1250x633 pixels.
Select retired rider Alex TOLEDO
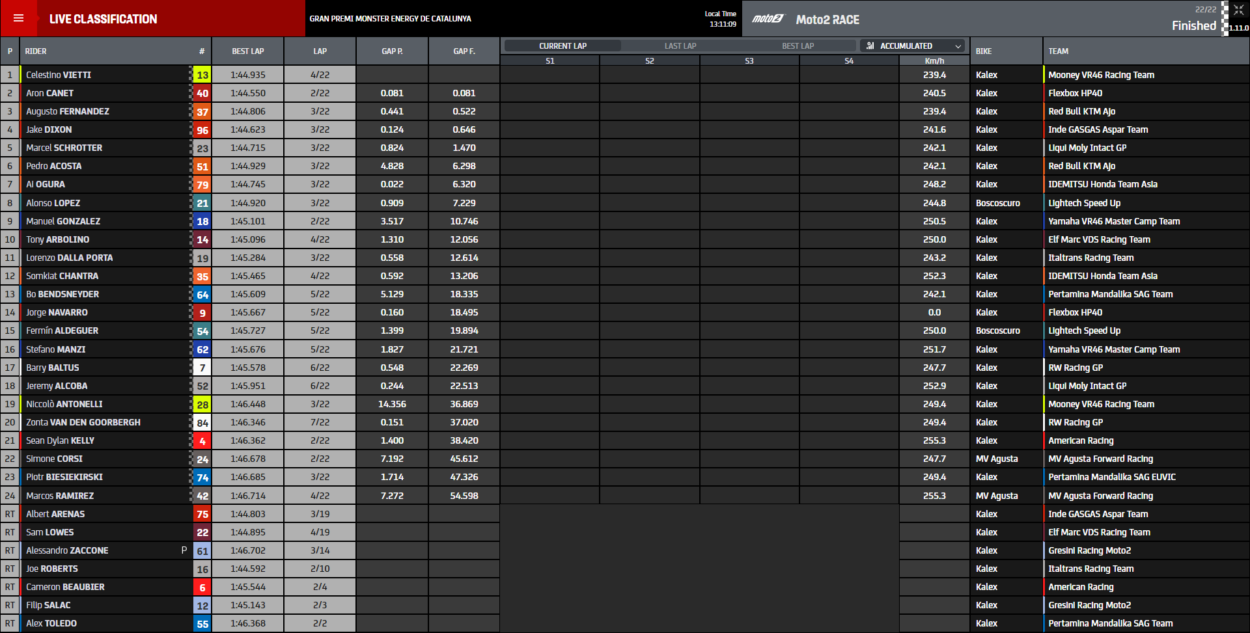pyautogui.click(x=51, y=624)
